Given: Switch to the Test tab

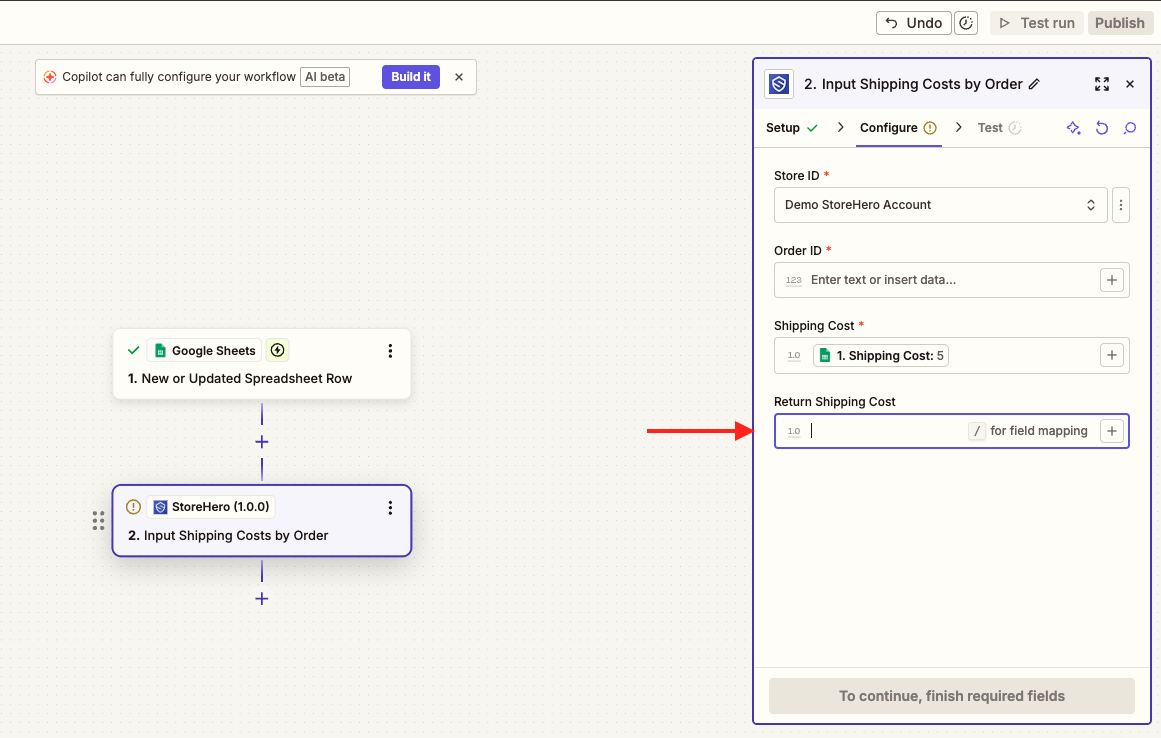Looking at the screenshot, I should [990, 128].
